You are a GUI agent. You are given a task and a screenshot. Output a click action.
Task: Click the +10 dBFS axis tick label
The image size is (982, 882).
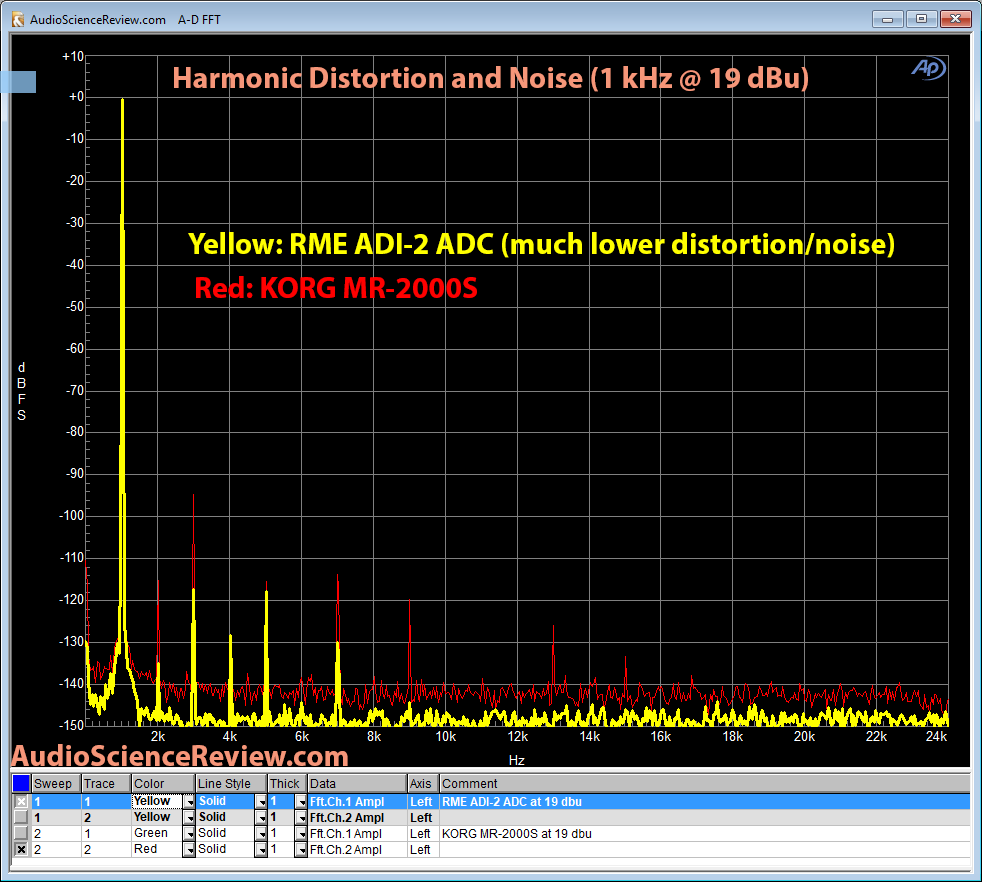pyautogui.click(x=73, y=56)
